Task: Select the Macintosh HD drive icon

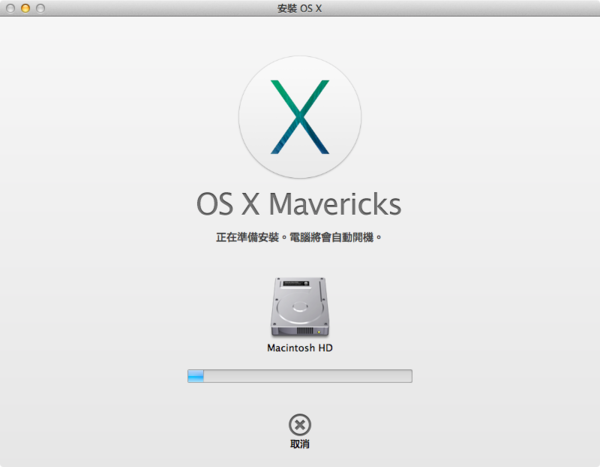Action: (x=300, y=307)
